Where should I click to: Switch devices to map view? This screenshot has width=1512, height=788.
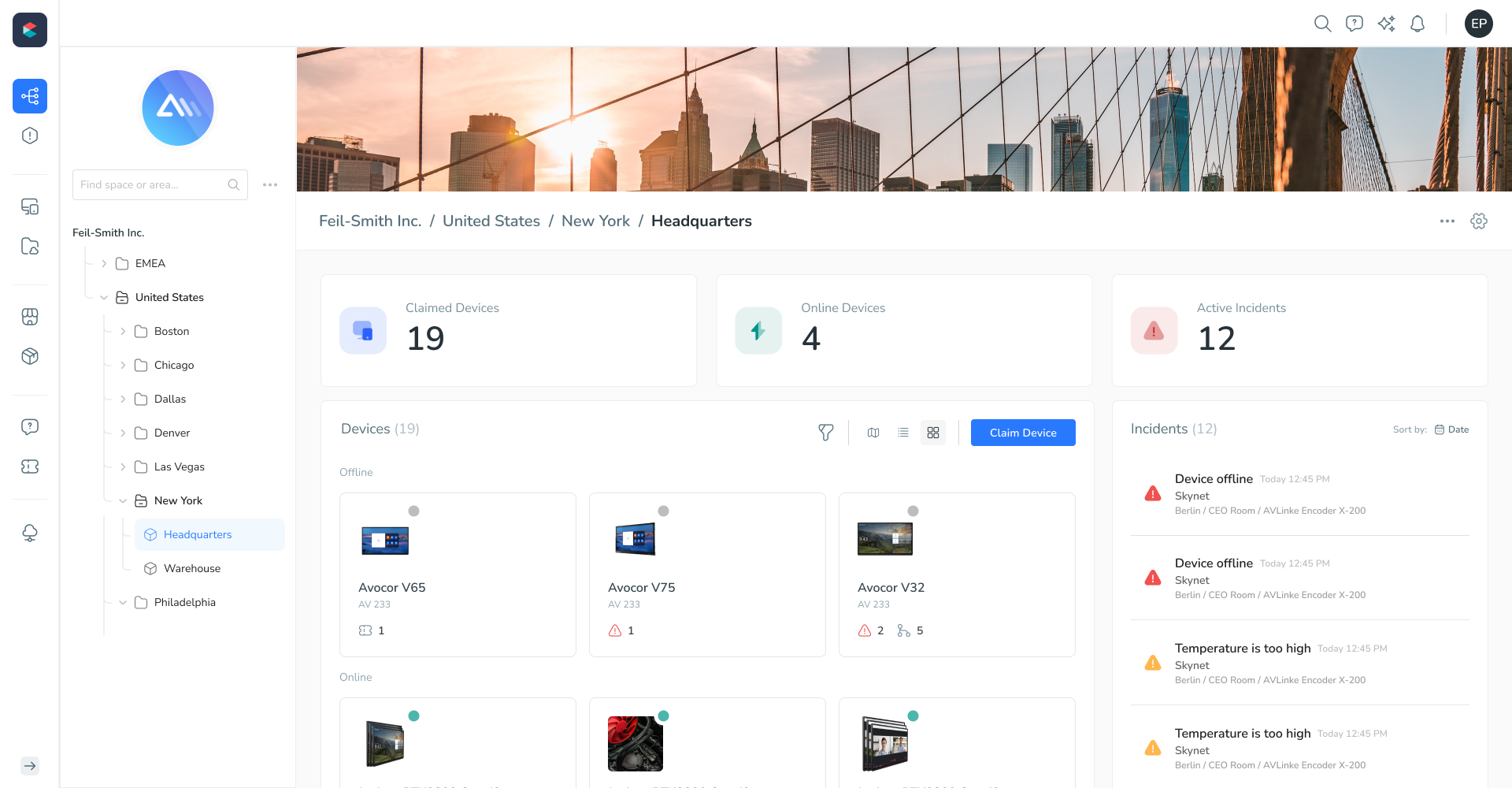click(x=873, y=433)
